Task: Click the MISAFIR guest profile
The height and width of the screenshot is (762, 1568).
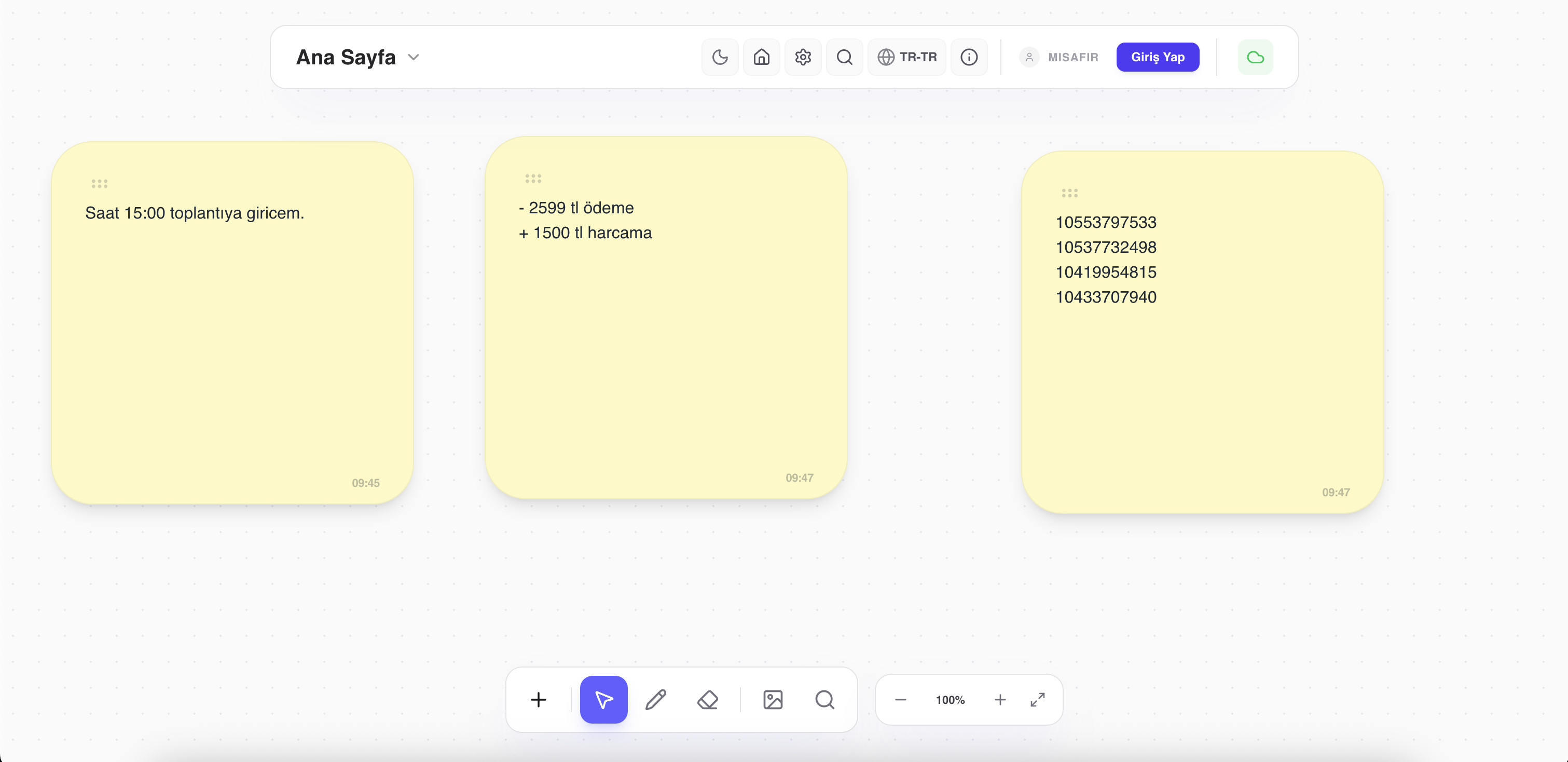Action: tap(1060, 57)
